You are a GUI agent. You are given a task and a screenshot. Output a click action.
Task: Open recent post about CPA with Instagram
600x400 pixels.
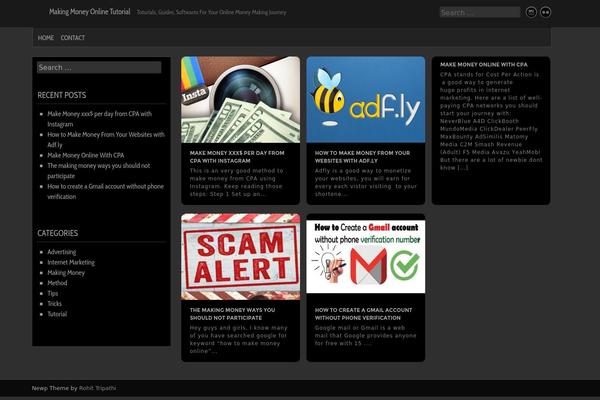pyautogui.click(x=99, y=119)
